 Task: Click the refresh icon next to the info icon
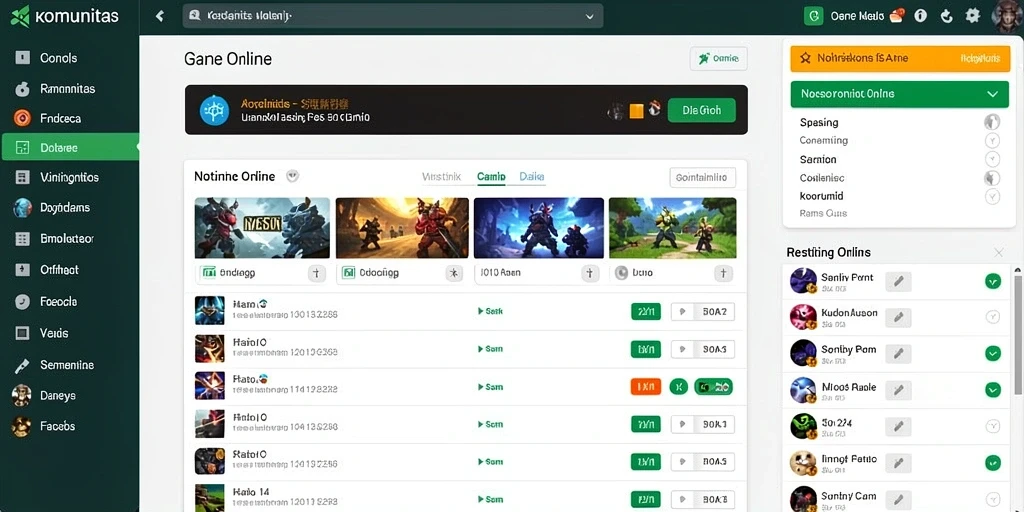946,16
